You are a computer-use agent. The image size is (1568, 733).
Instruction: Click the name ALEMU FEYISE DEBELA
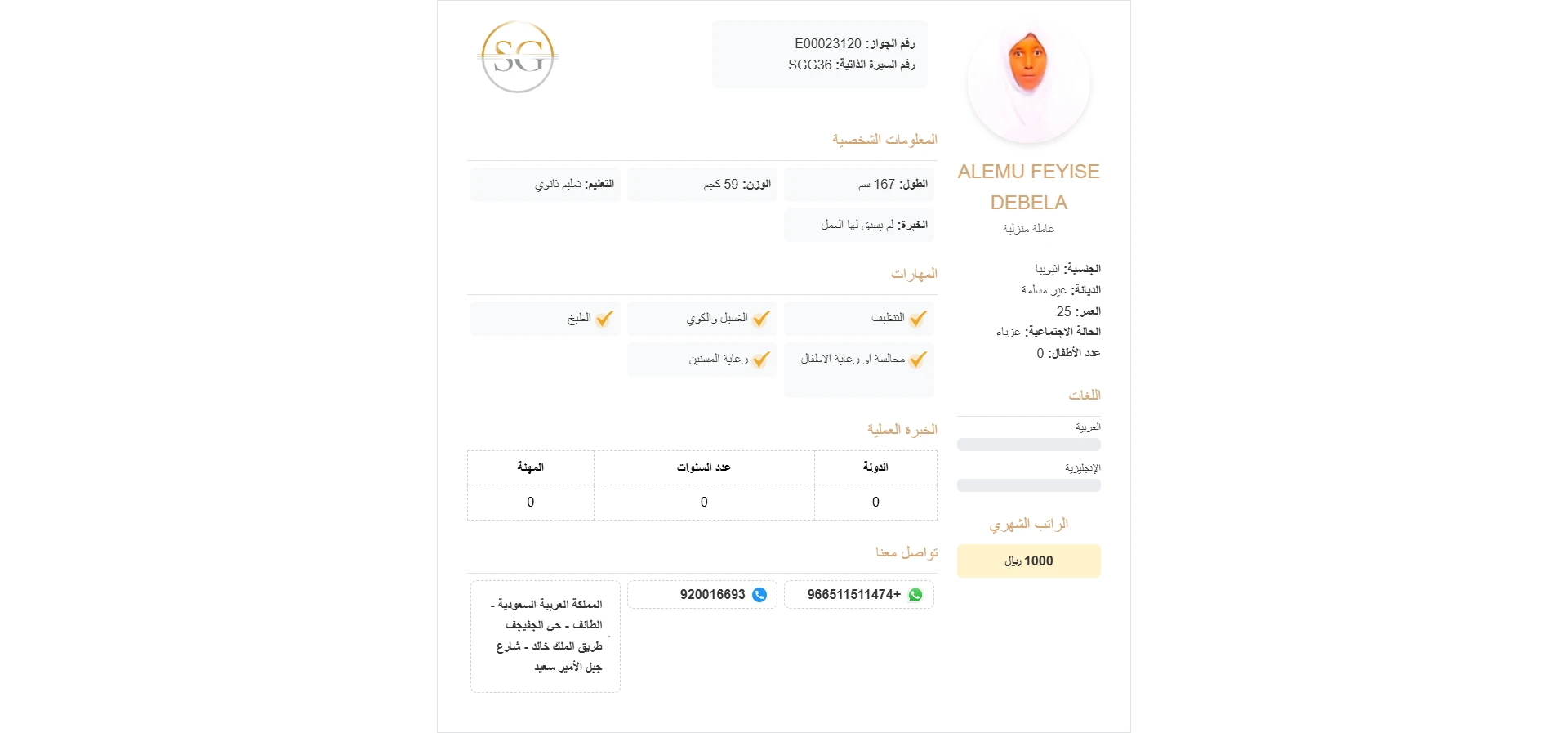[x=1029, y=187]
